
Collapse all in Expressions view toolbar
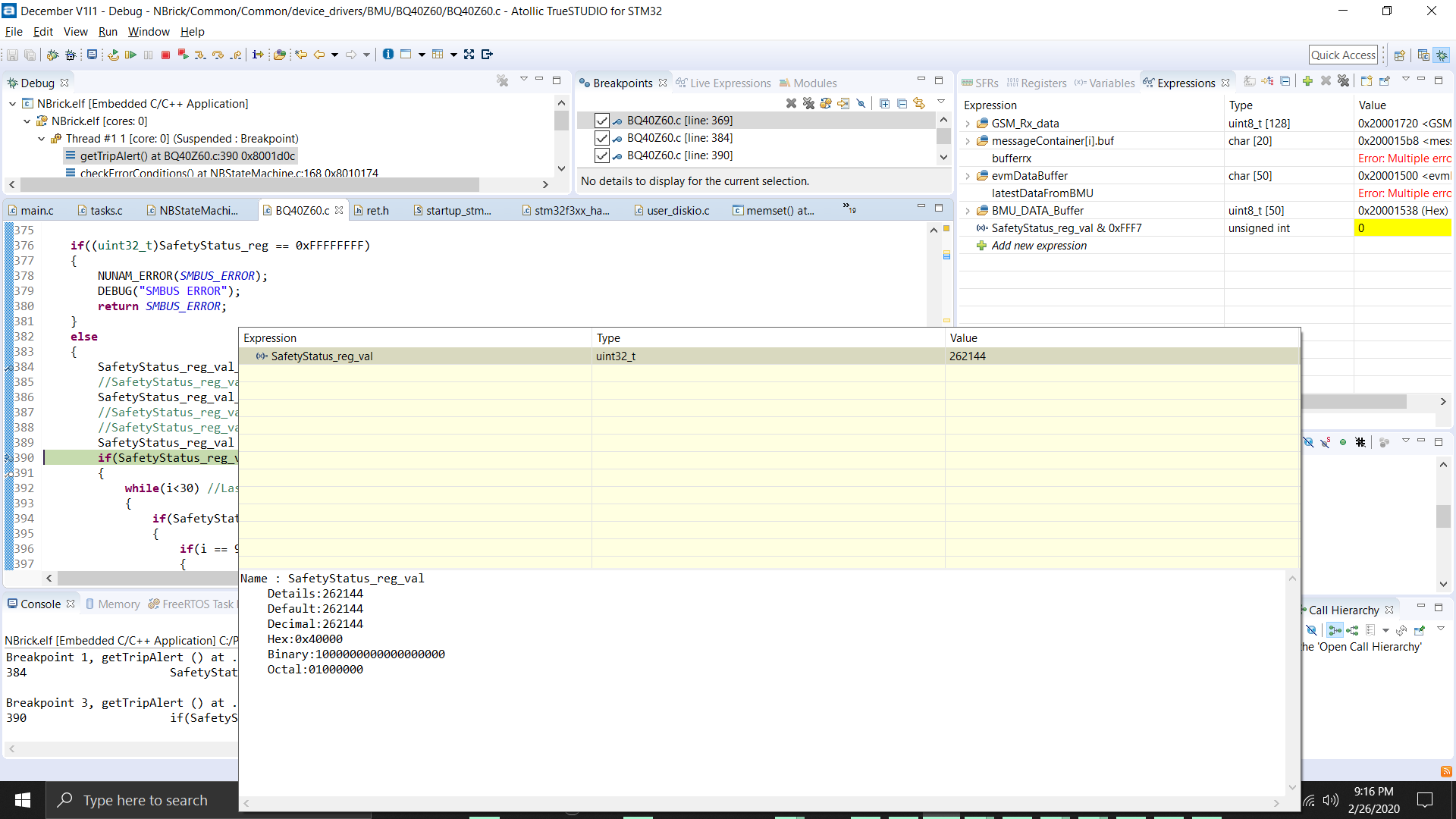(x=1285, y=80)
